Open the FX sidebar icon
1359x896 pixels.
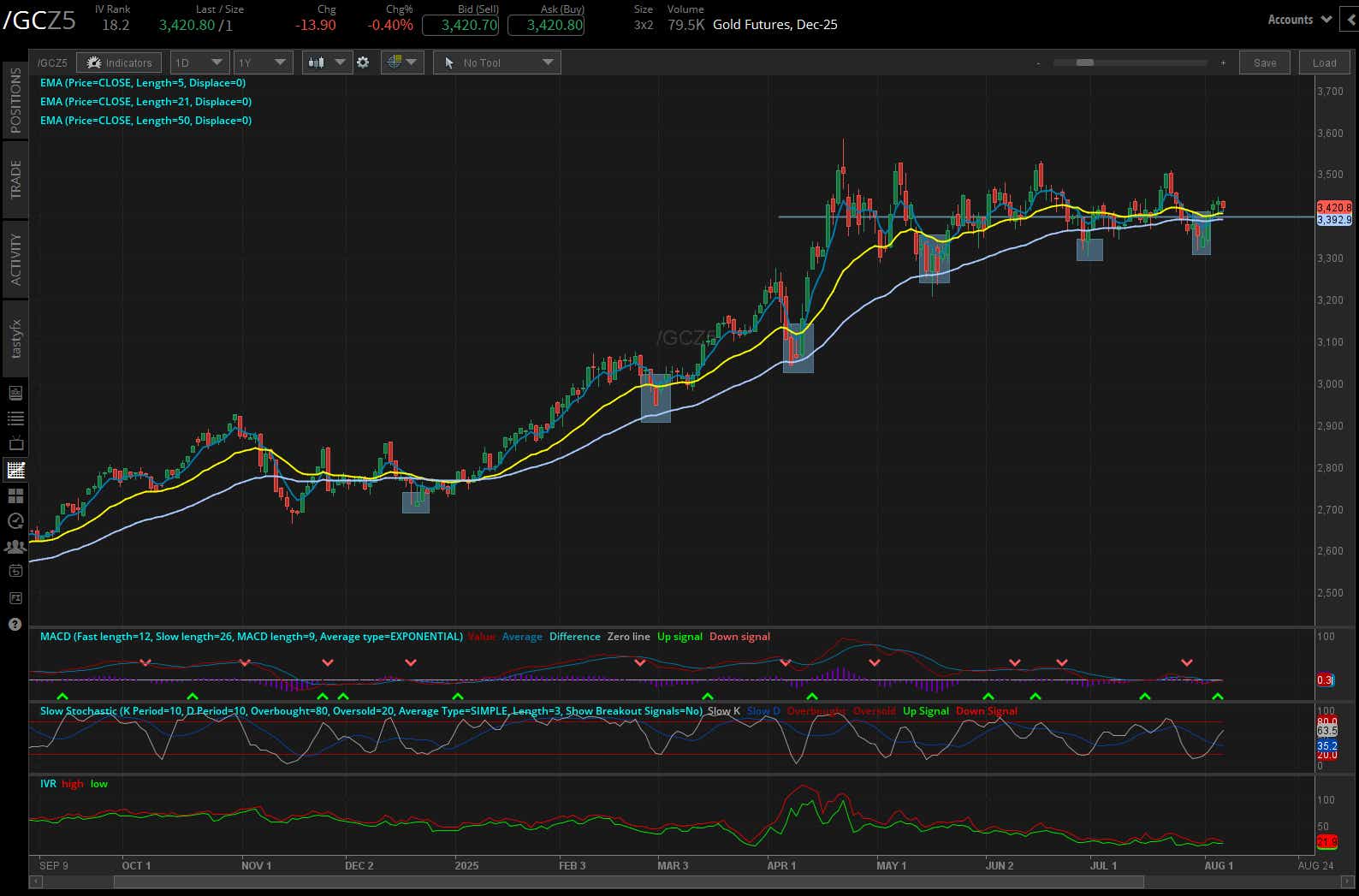pos(15,598)
